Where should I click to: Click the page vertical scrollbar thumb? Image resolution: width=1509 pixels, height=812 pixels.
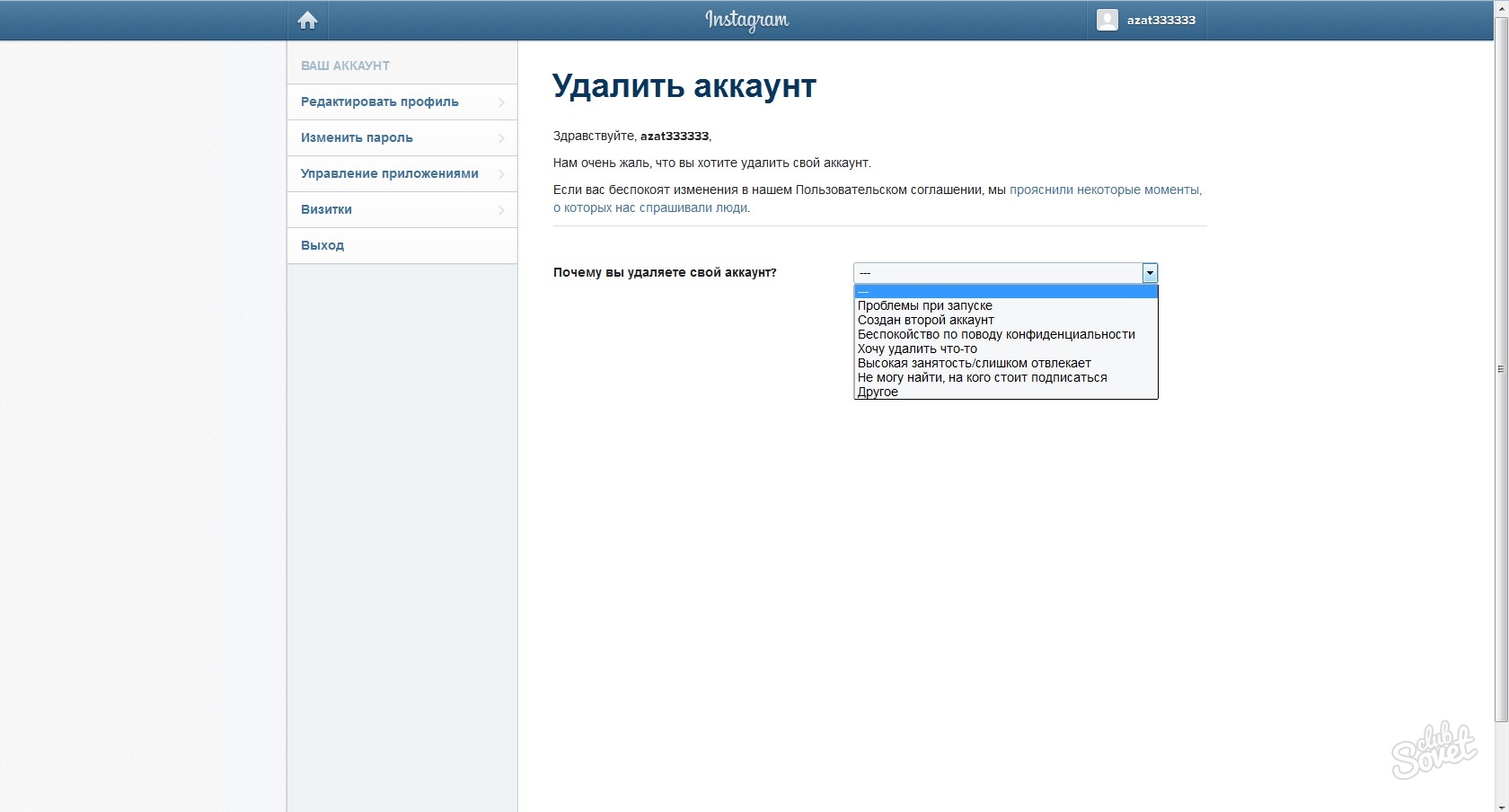point(1501,368)
